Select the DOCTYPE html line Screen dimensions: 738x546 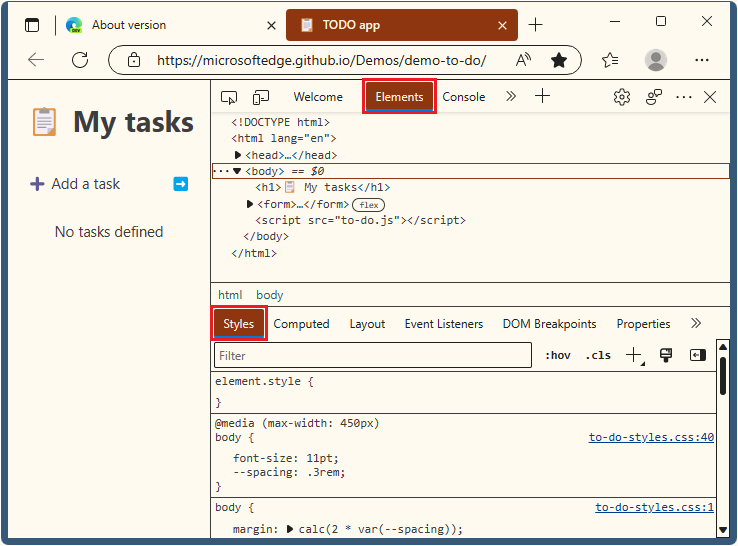click(x=280, y=122)
